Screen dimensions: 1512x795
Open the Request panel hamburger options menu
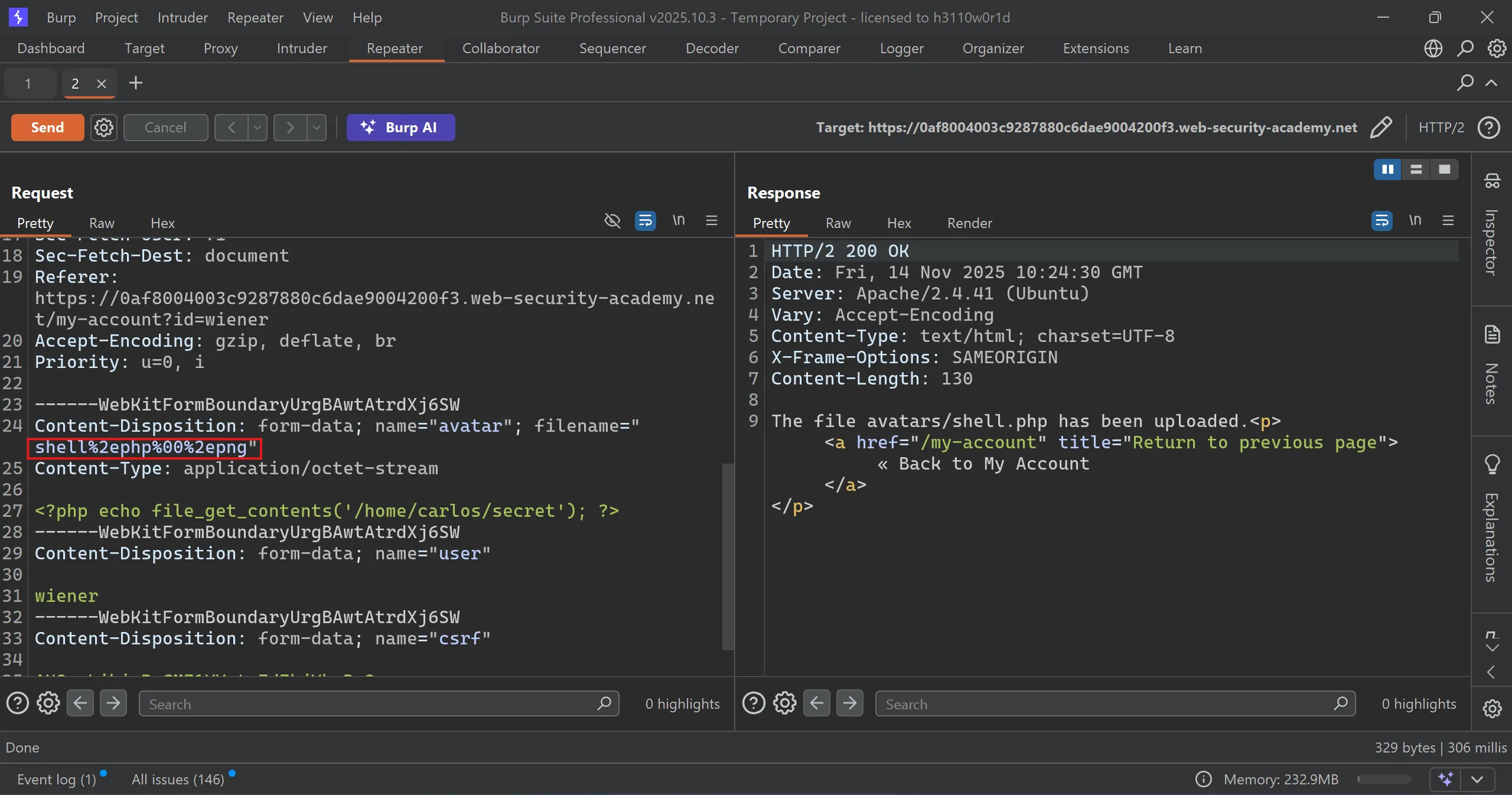coord(712,221)
